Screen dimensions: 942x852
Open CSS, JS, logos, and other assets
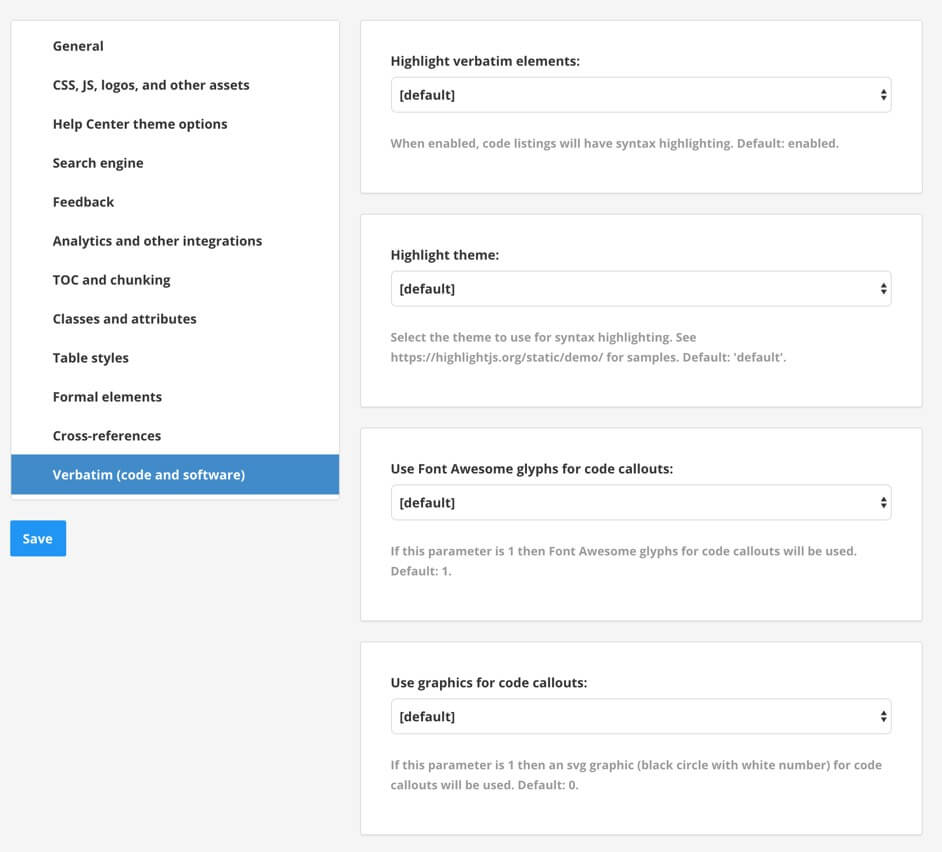(151, 85)
